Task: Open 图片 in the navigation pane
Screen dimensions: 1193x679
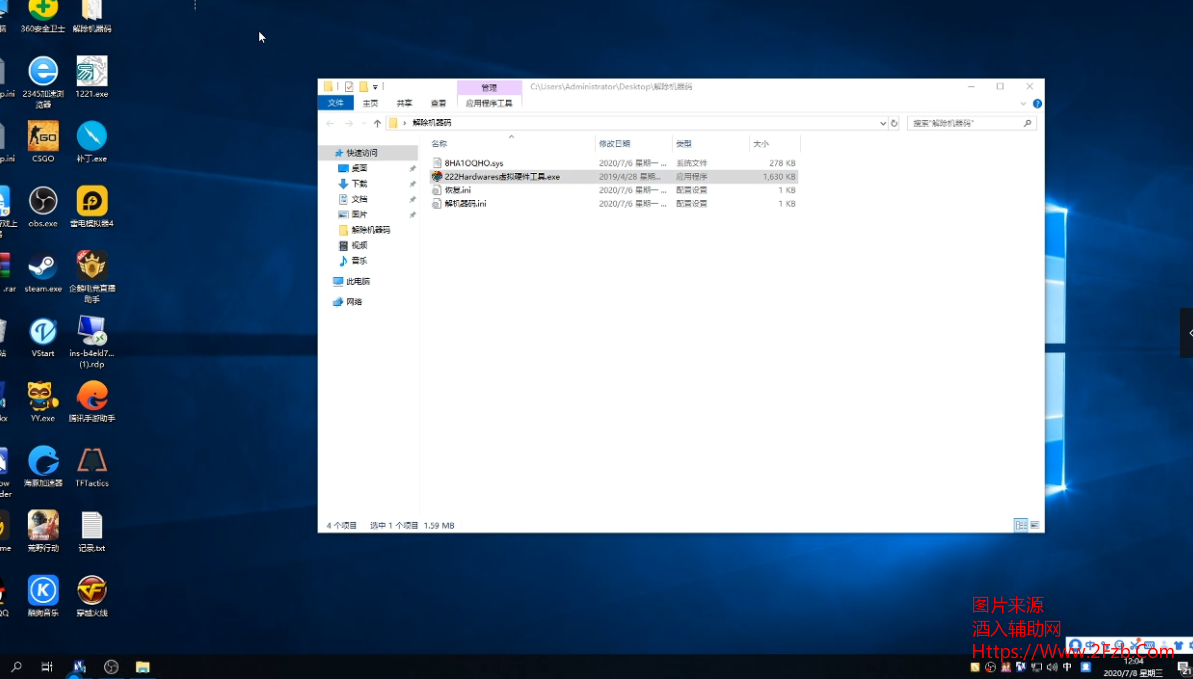Action: (359, 215)
